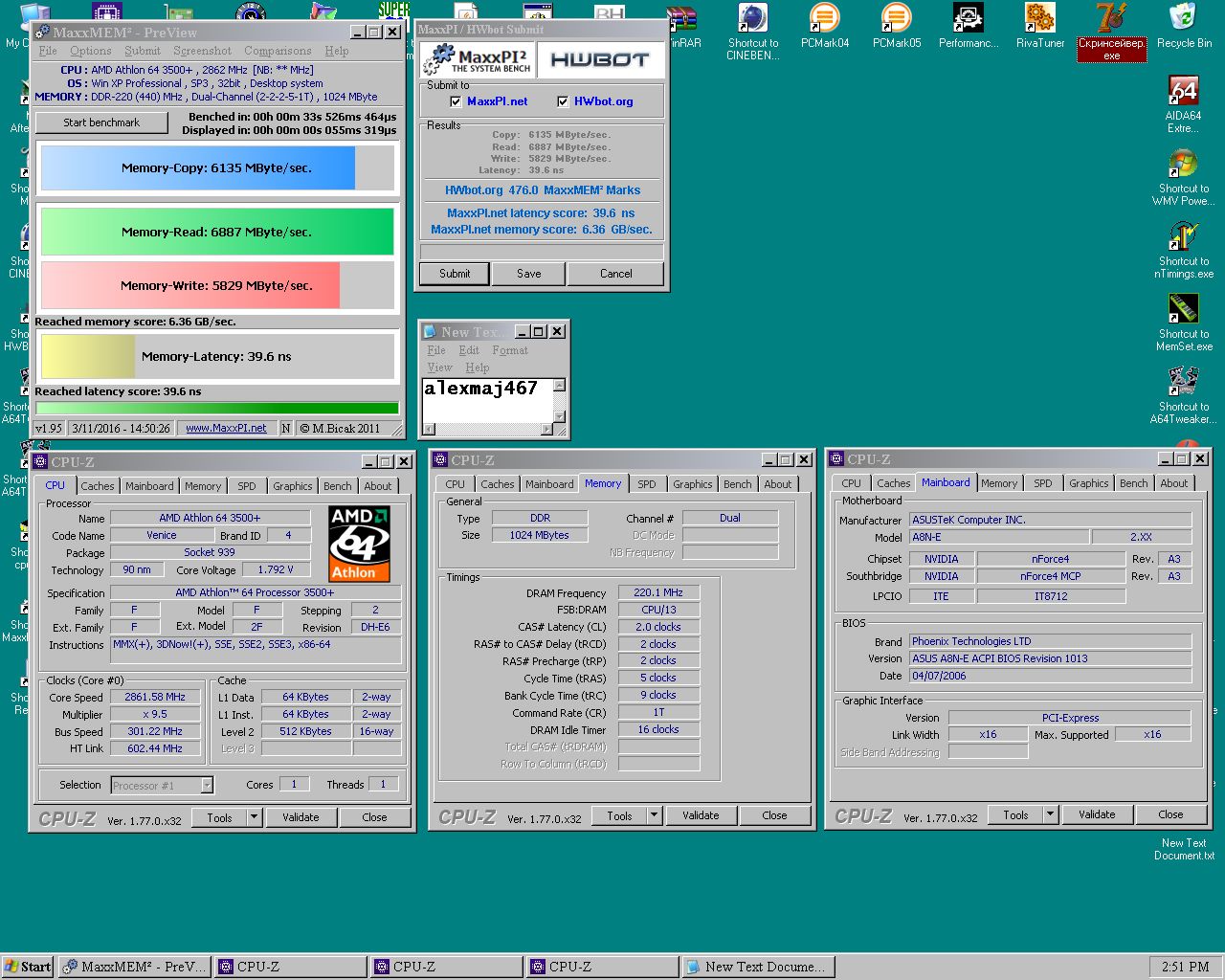Switch to About tab in CPU-Z CPU window

(x=377, y=486)
